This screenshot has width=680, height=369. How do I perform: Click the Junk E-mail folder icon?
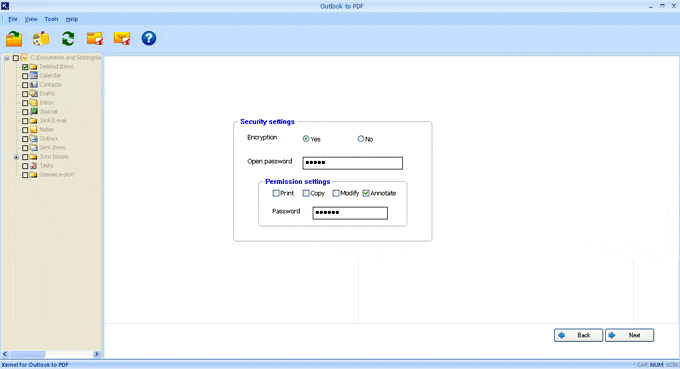click(x=33, y=121)
